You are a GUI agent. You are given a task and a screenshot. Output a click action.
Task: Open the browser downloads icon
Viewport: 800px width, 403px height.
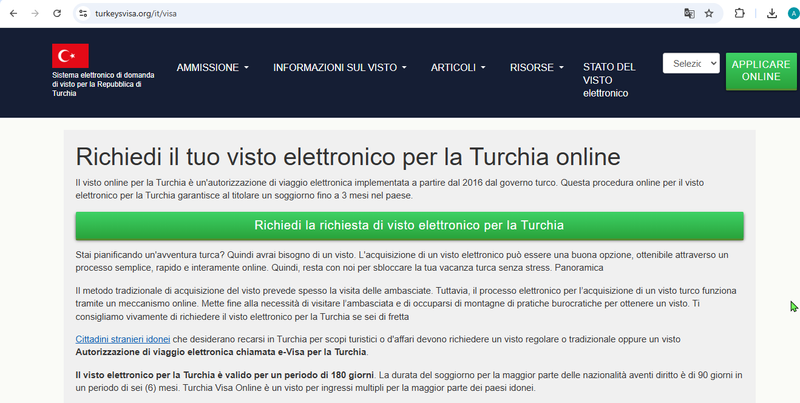tap(771, 14)
